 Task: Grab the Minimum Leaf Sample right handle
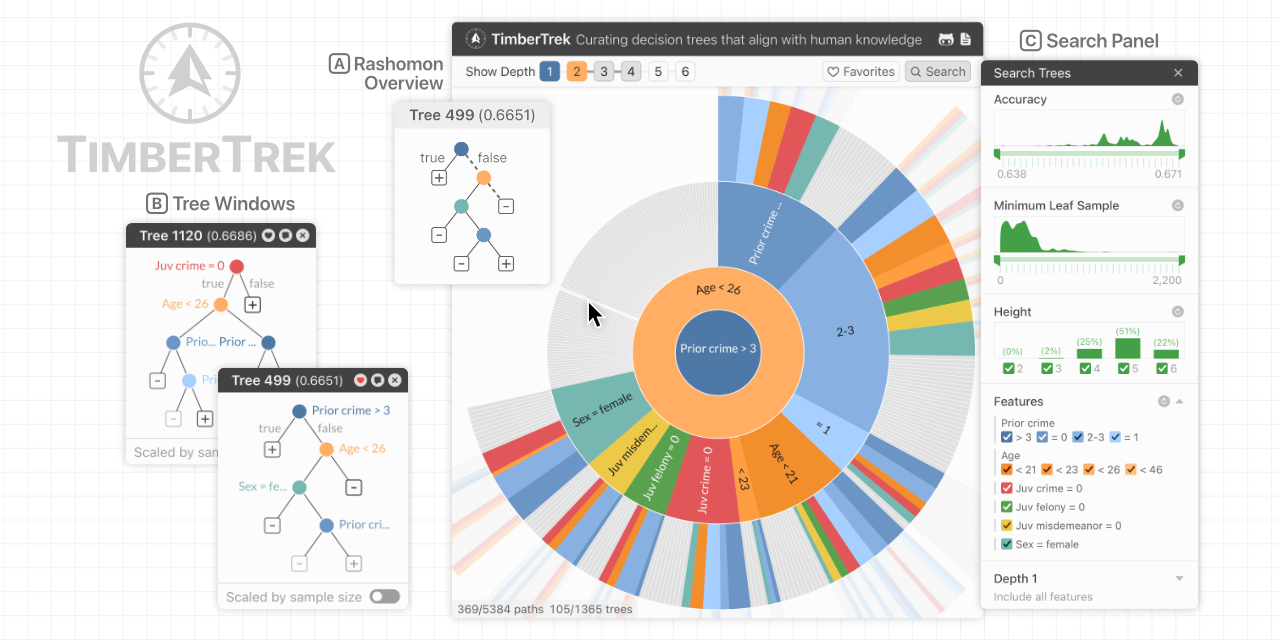1182,260
